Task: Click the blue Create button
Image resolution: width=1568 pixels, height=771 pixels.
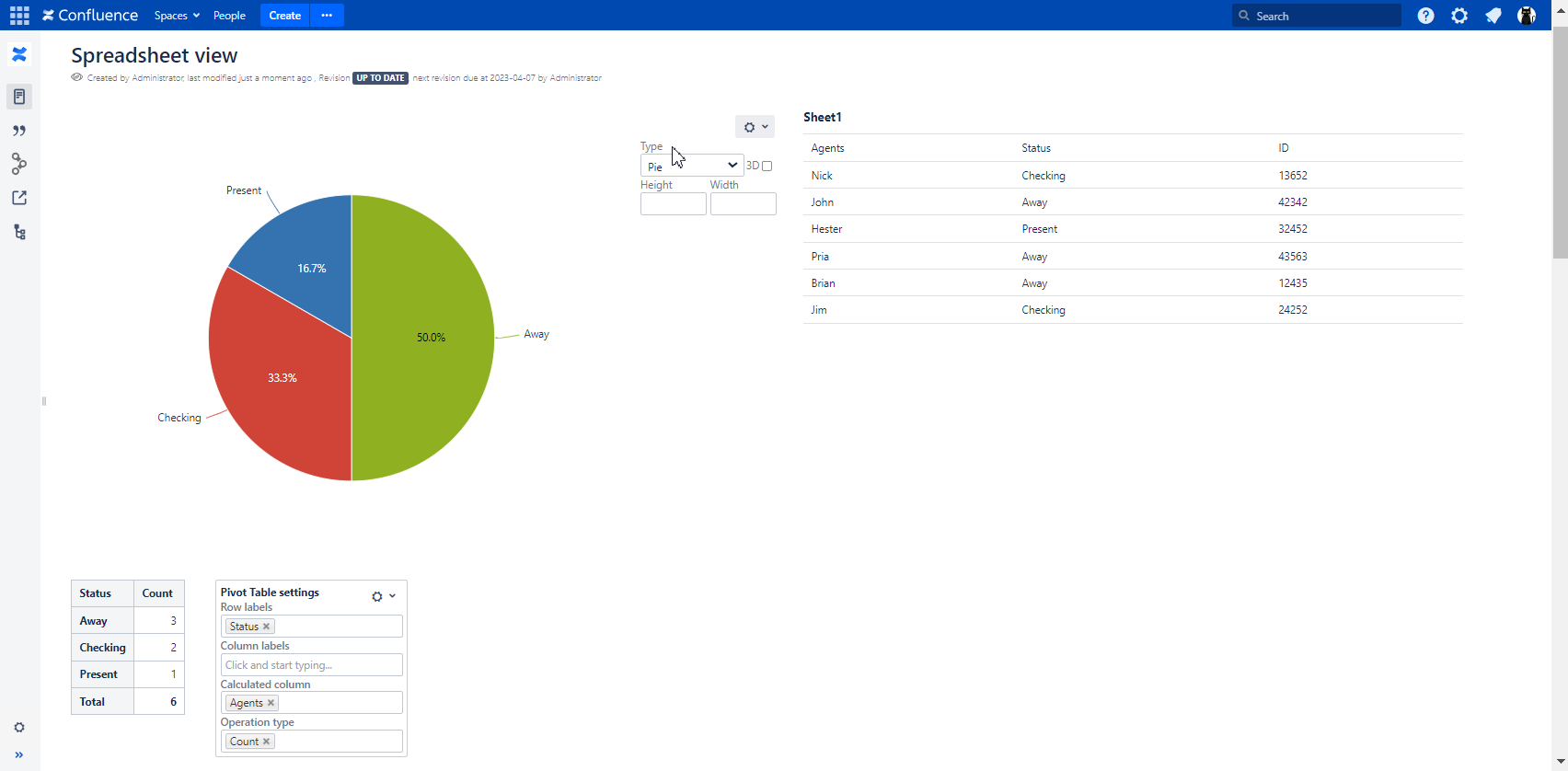Action: pos(284,16)
